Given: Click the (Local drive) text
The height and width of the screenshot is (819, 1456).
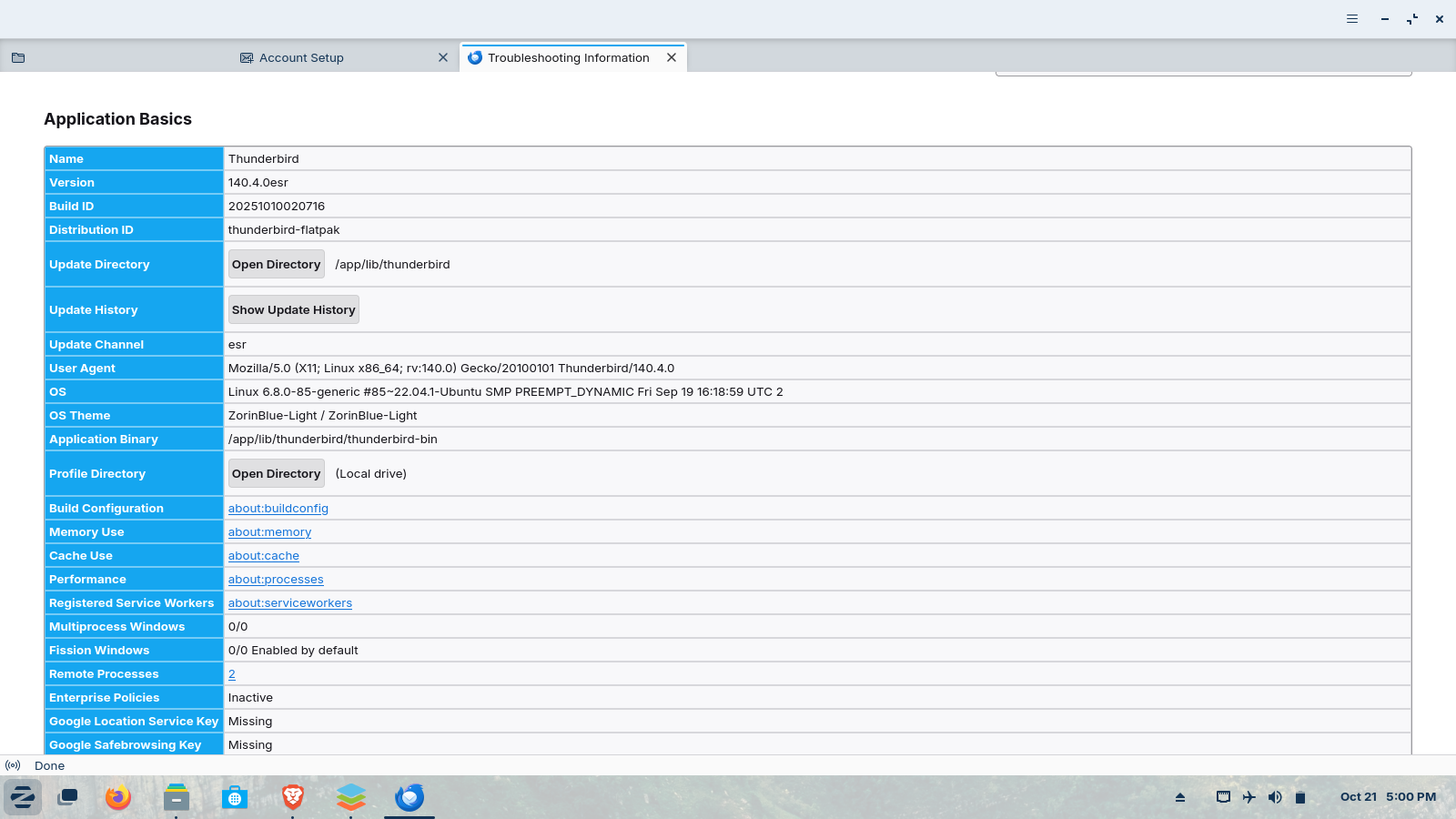Looking at the screenshot, I should pyautogui.click(x=371, y=474).
